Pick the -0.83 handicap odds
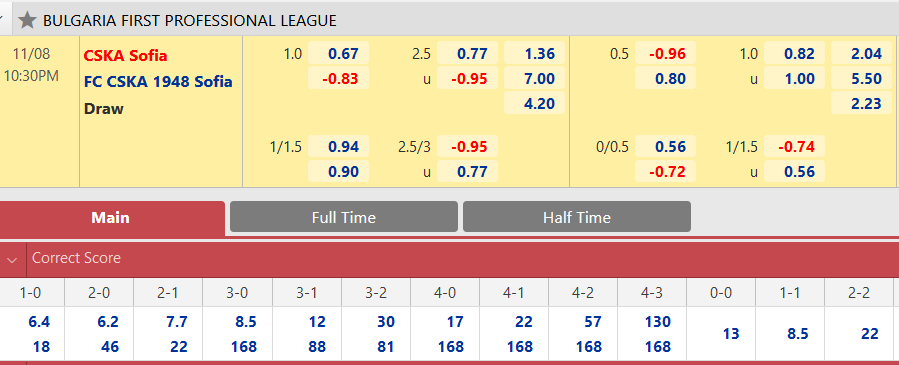899x365 pixels. click(338, 78)
